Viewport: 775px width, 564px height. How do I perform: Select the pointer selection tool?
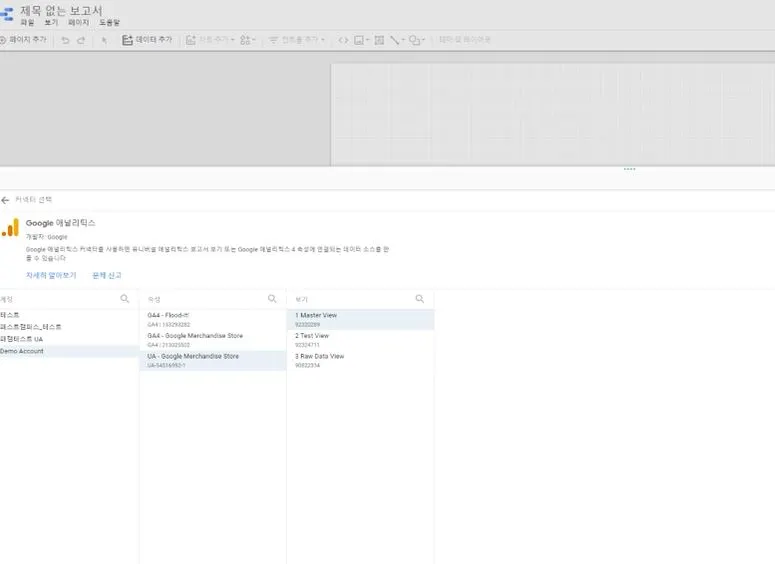(x=104, y=40)
